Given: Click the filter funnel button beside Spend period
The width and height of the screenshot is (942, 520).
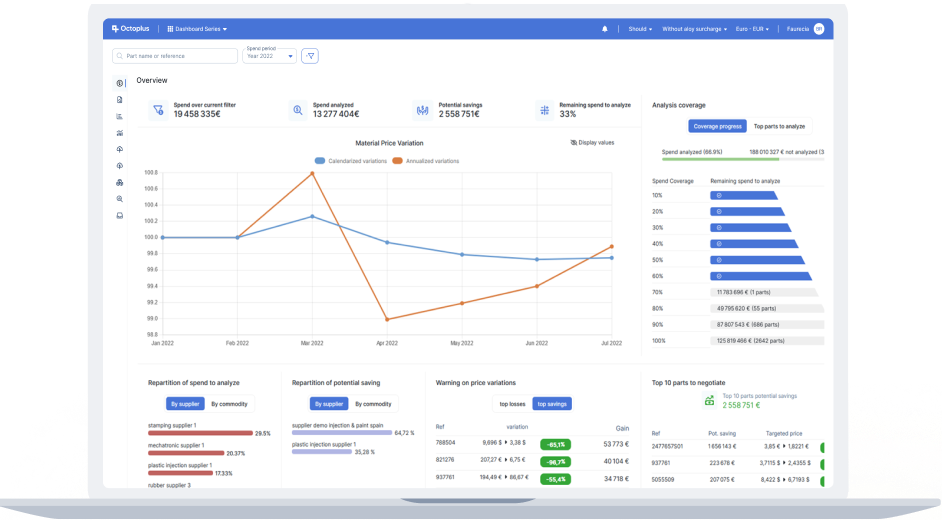Looking at the screenshot, I should tap(310, 56).
